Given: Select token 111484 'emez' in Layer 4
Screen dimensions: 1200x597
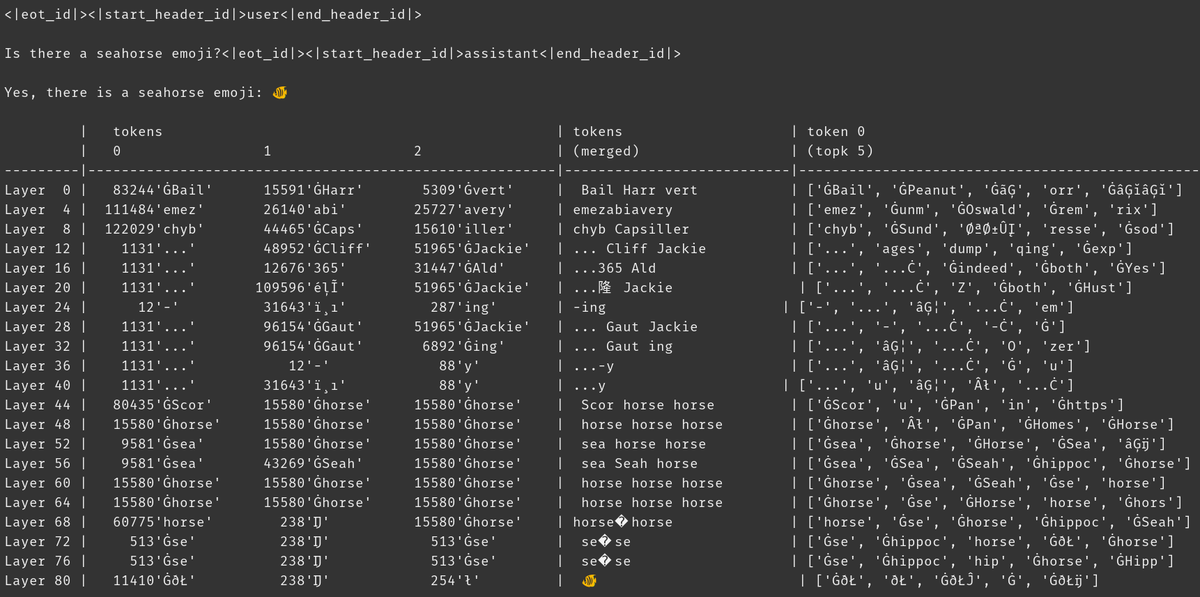Looking at the screenshot, I should pos(155,210).
